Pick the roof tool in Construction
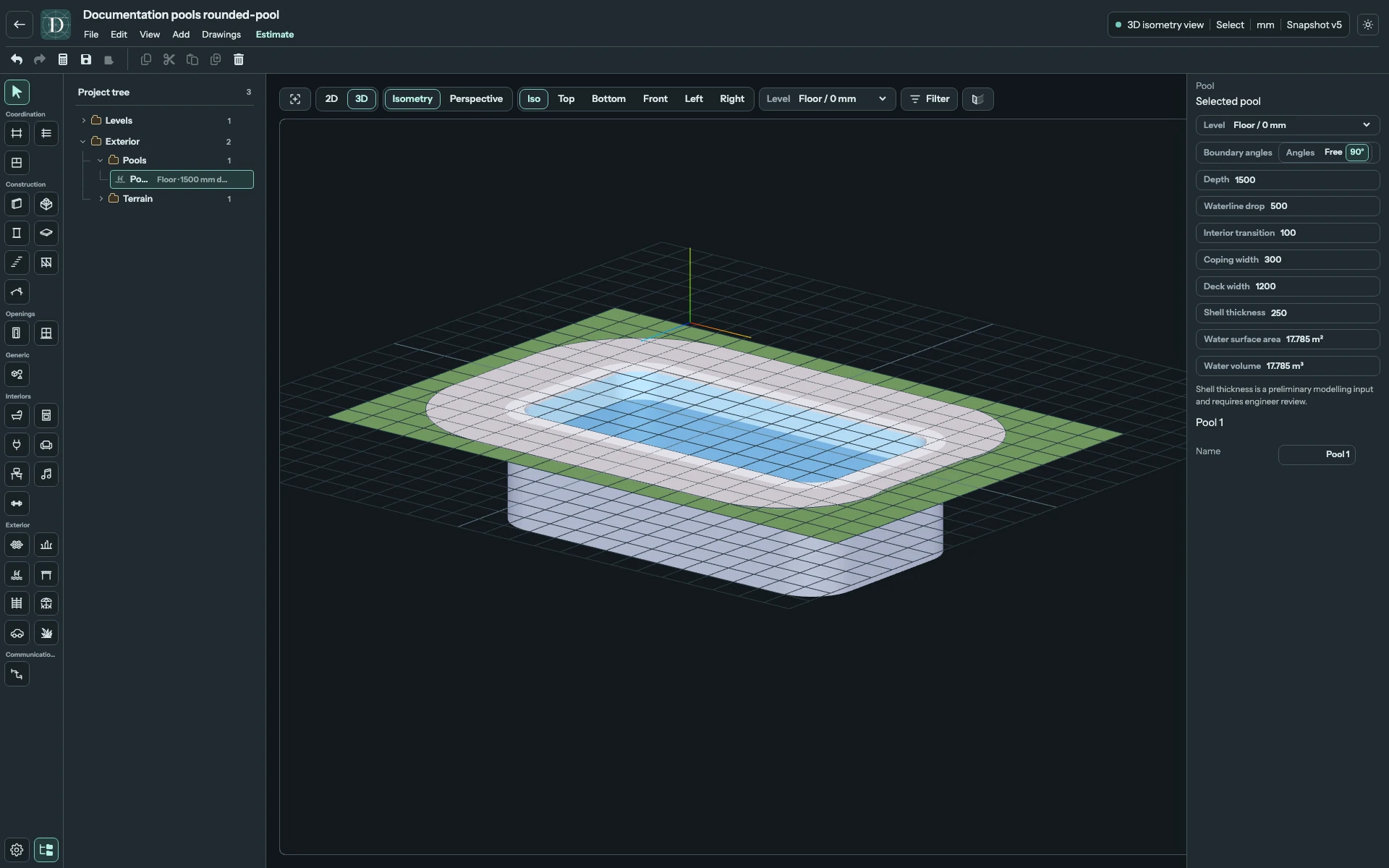 click(17, 292)
